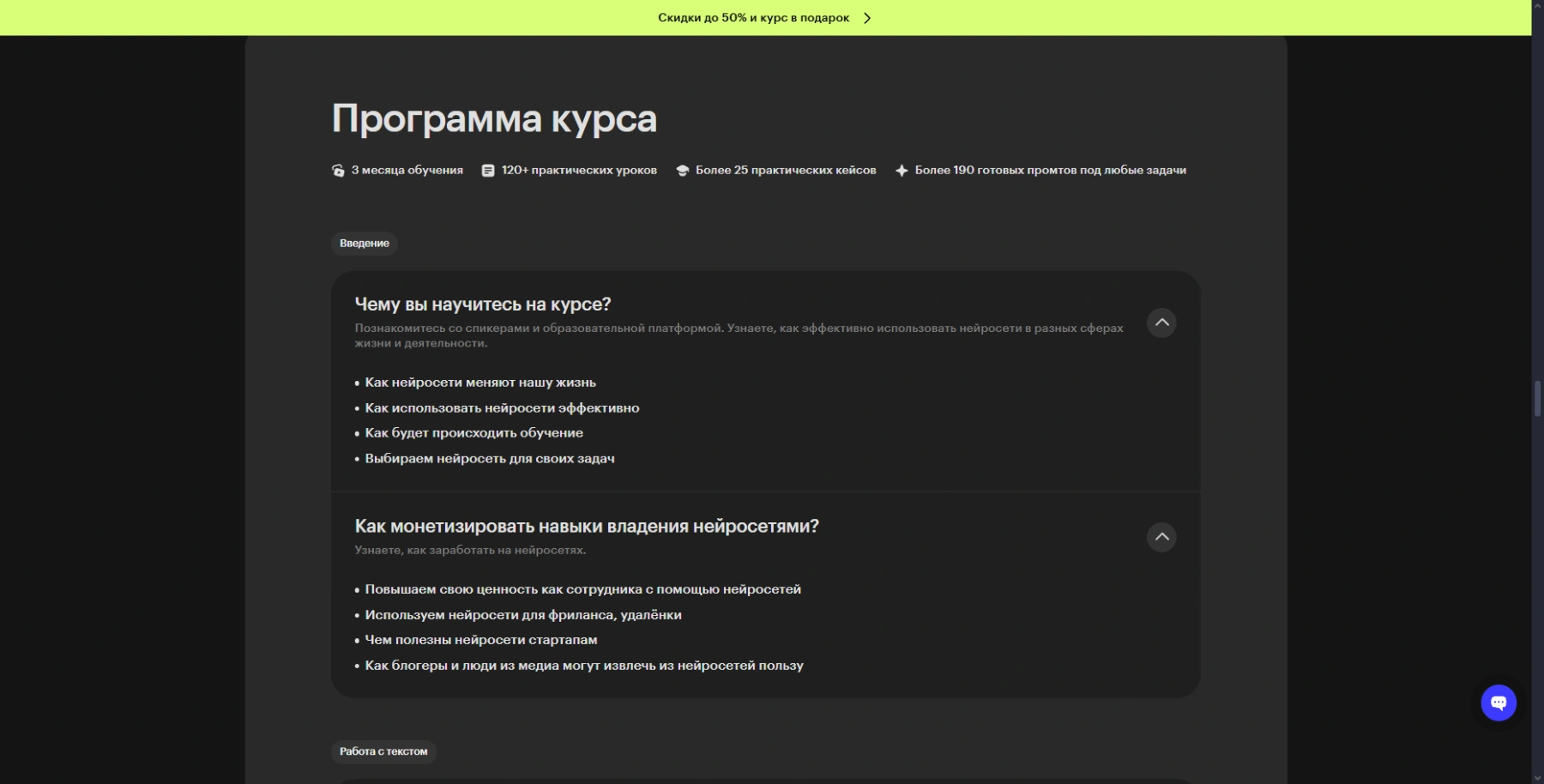Viewport: 1544px width, 784px height.
Task: Click the calendar icon next to 3 месяца обучения
Action: pyautogui.click(x=338, y=170)
